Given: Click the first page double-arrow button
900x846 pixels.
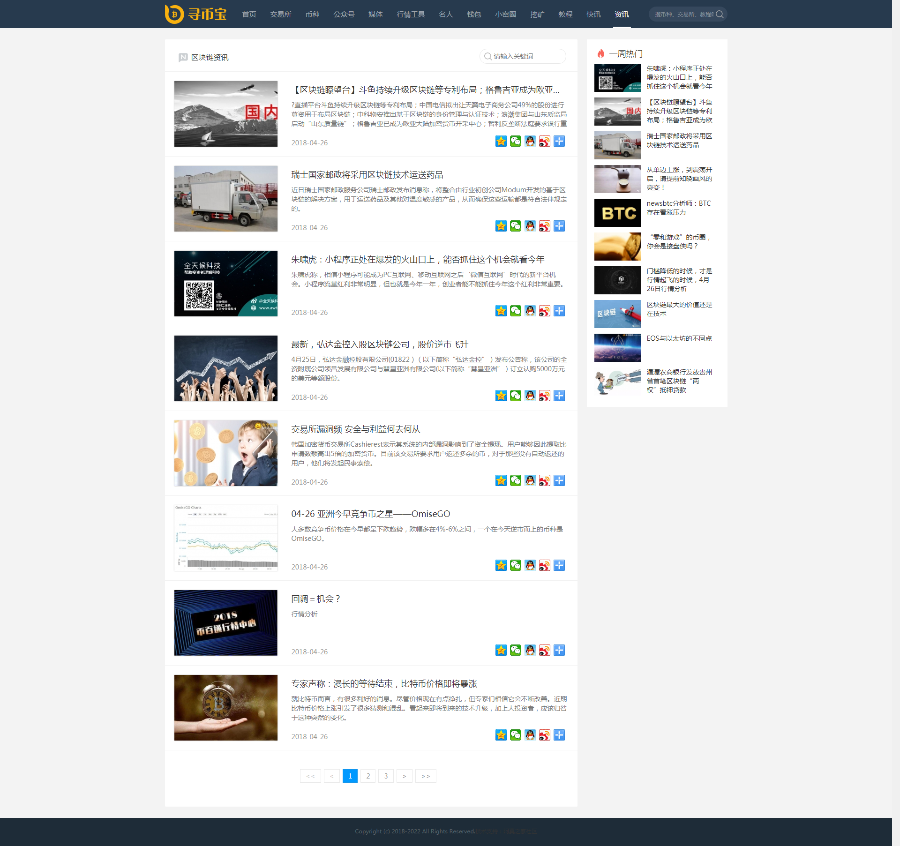Looking at the screenshot, I should [311, 776].
